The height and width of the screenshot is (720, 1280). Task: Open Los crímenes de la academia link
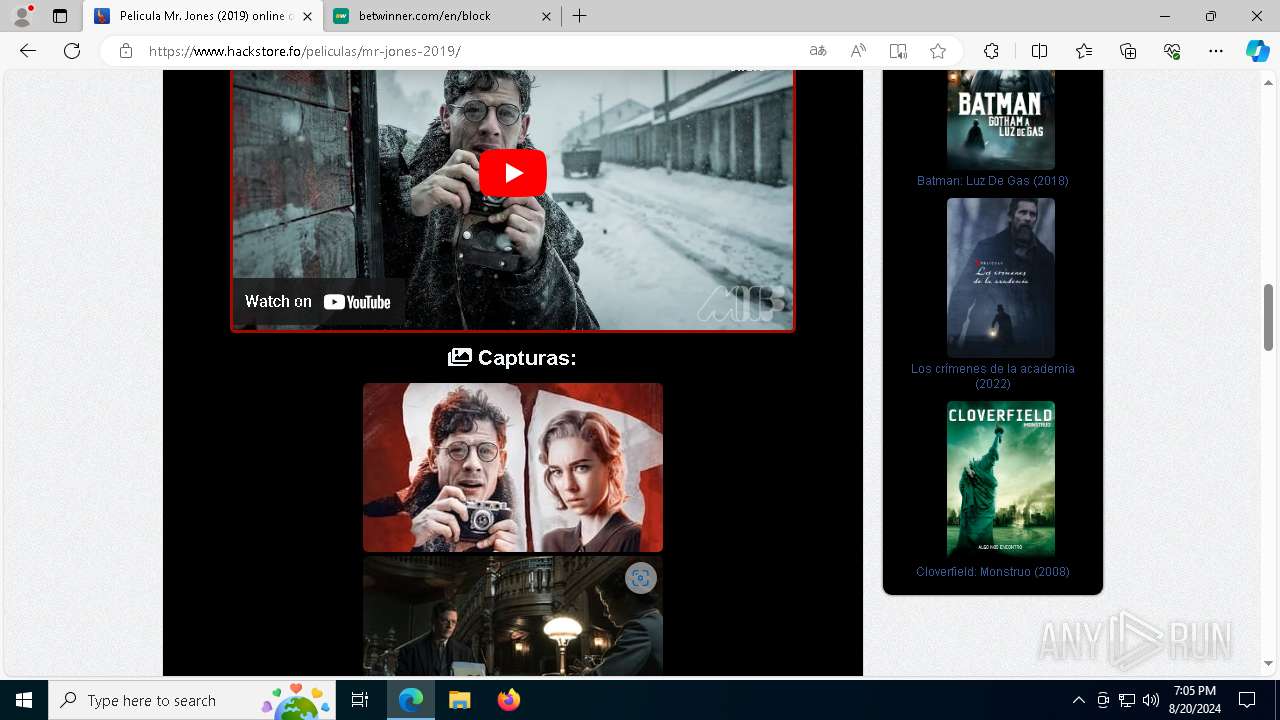pyautogui.click(x=993, y=376)
